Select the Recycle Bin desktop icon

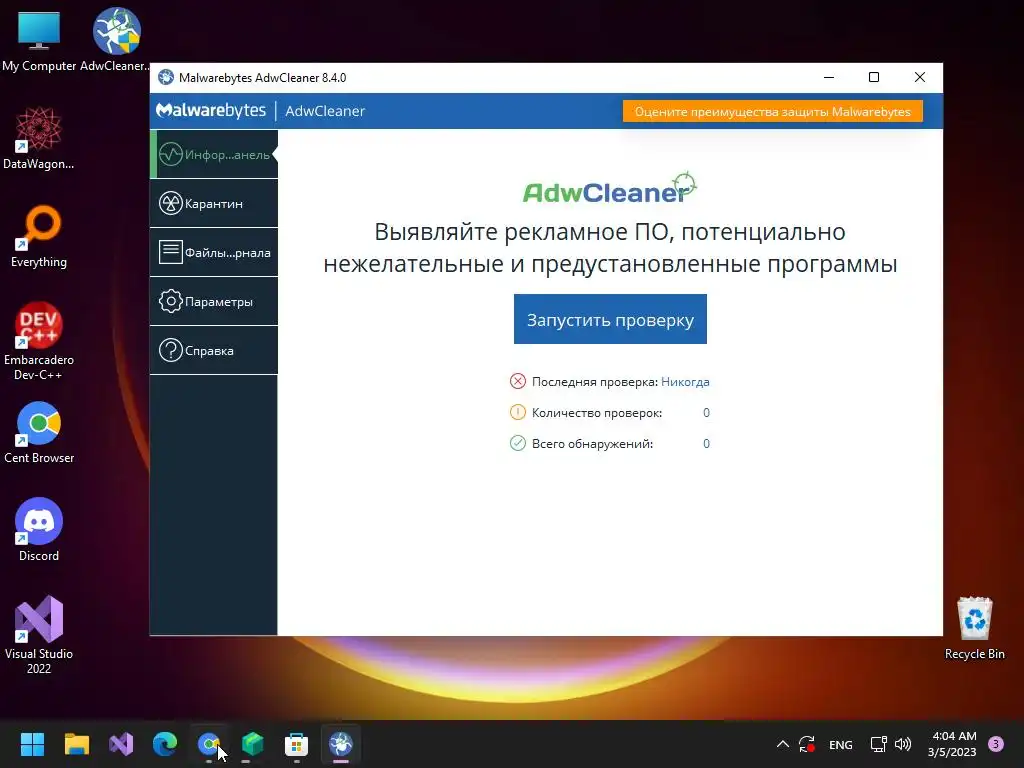click(974, 628)
